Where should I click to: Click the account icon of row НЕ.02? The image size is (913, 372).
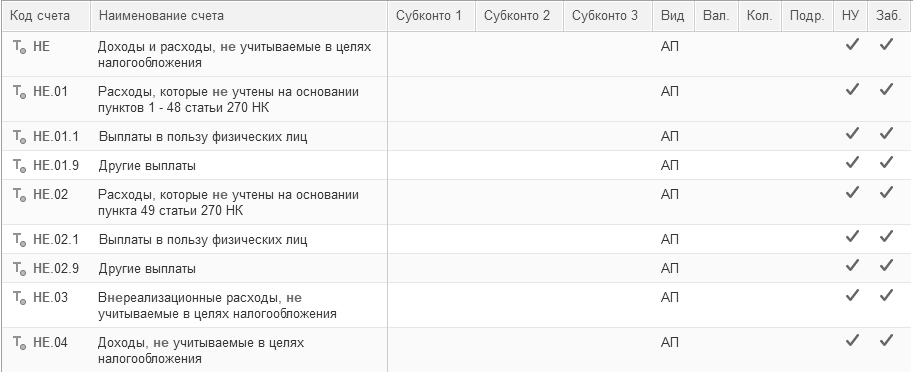point(20,196)
